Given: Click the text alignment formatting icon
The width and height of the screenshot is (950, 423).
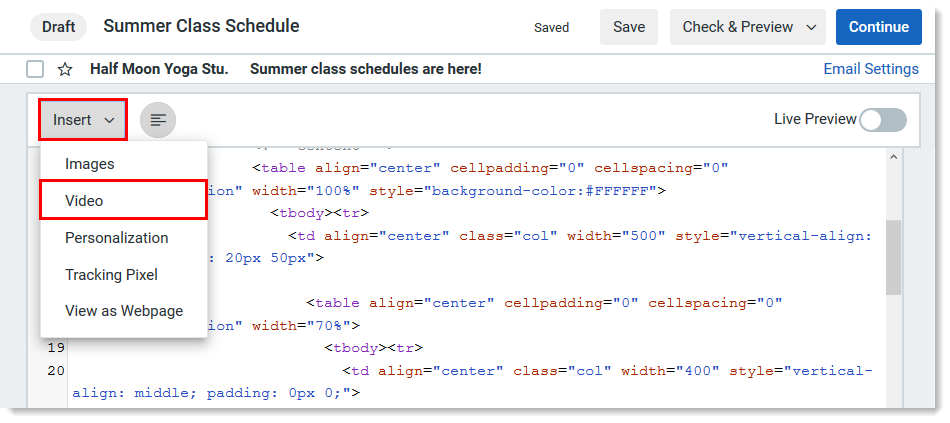Looking at the screenshot, I should coord(158,120).
